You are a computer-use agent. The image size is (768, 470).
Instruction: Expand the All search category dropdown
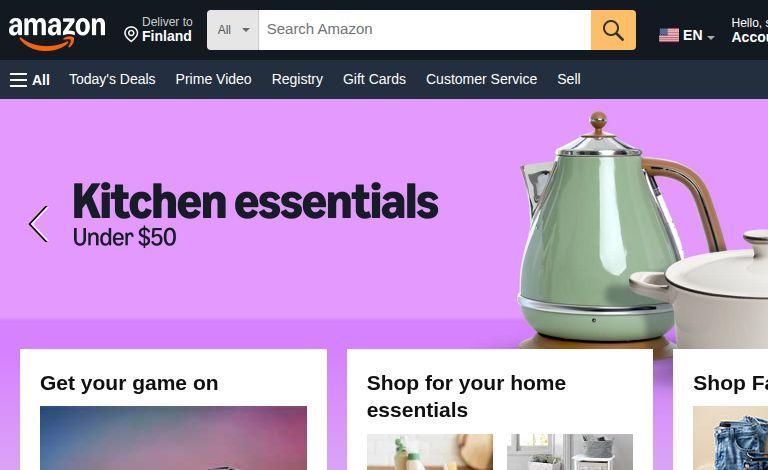(233, 30)
